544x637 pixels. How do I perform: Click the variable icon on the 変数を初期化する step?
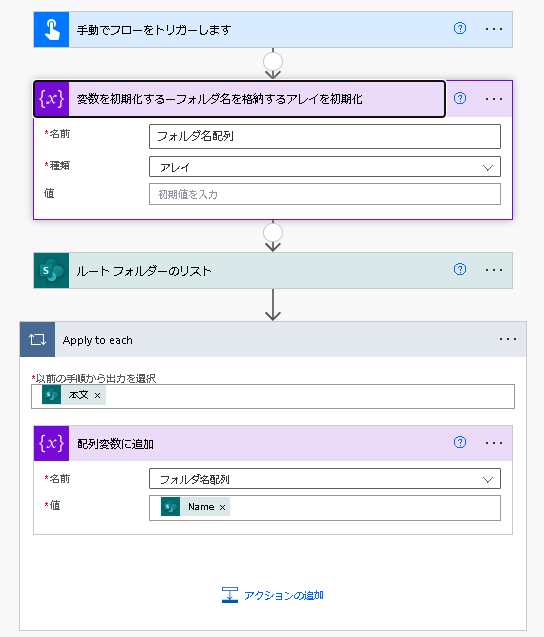[52, 99]
